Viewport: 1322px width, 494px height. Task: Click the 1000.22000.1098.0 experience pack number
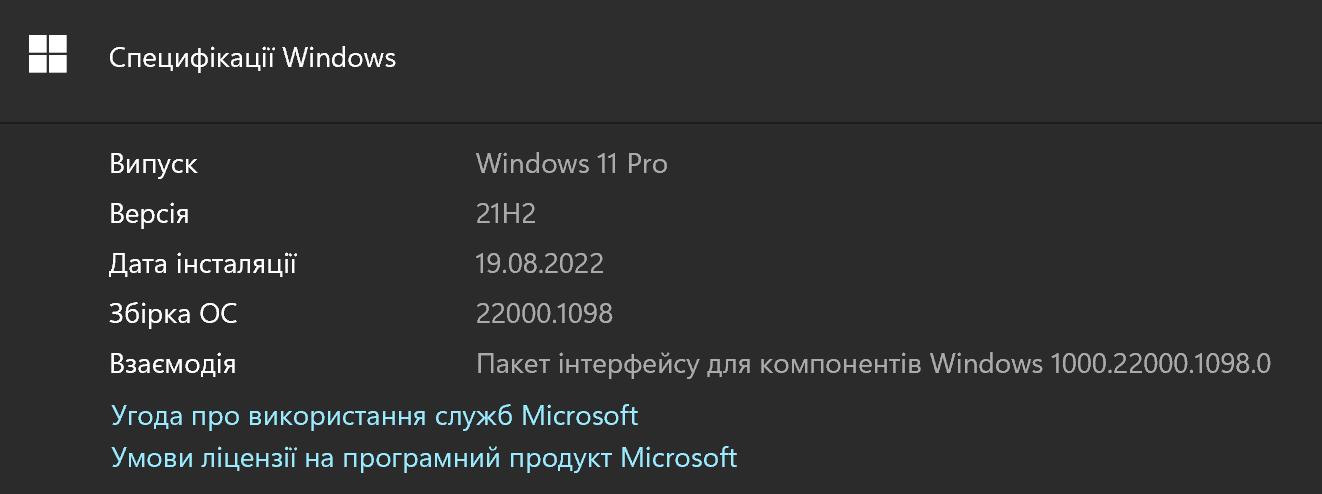click(1160, 364)
